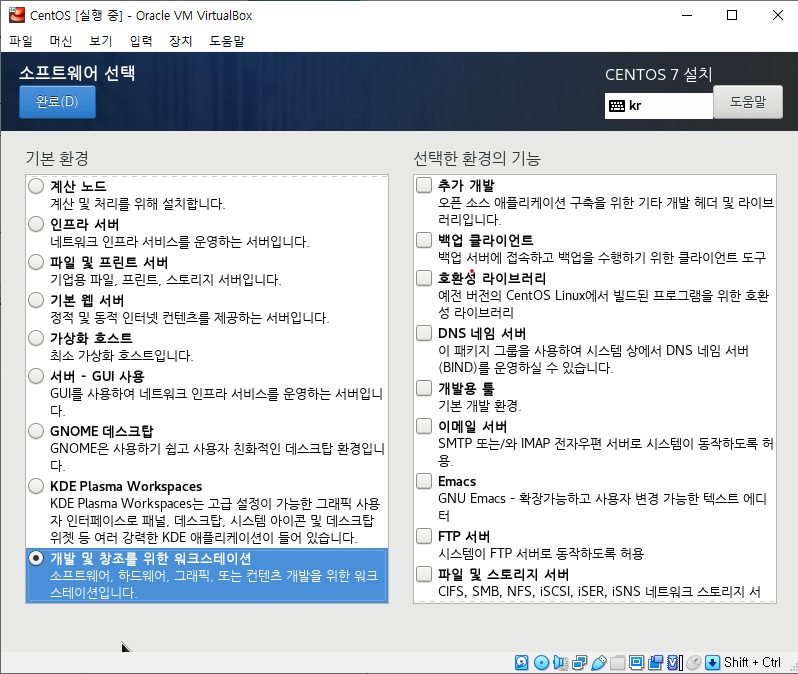The width and height of the screenshot is (798, 674).
Task: Click the mouse integration icon in status bar
Action: (694, 662)
